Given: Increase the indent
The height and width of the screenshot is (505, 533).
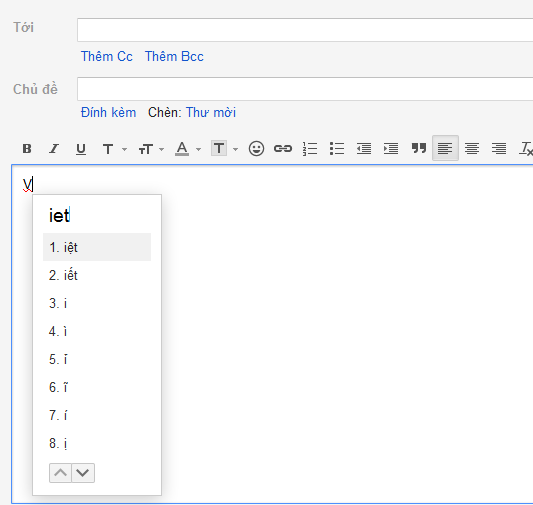Looking at the screenshot, I should [391, 149].
